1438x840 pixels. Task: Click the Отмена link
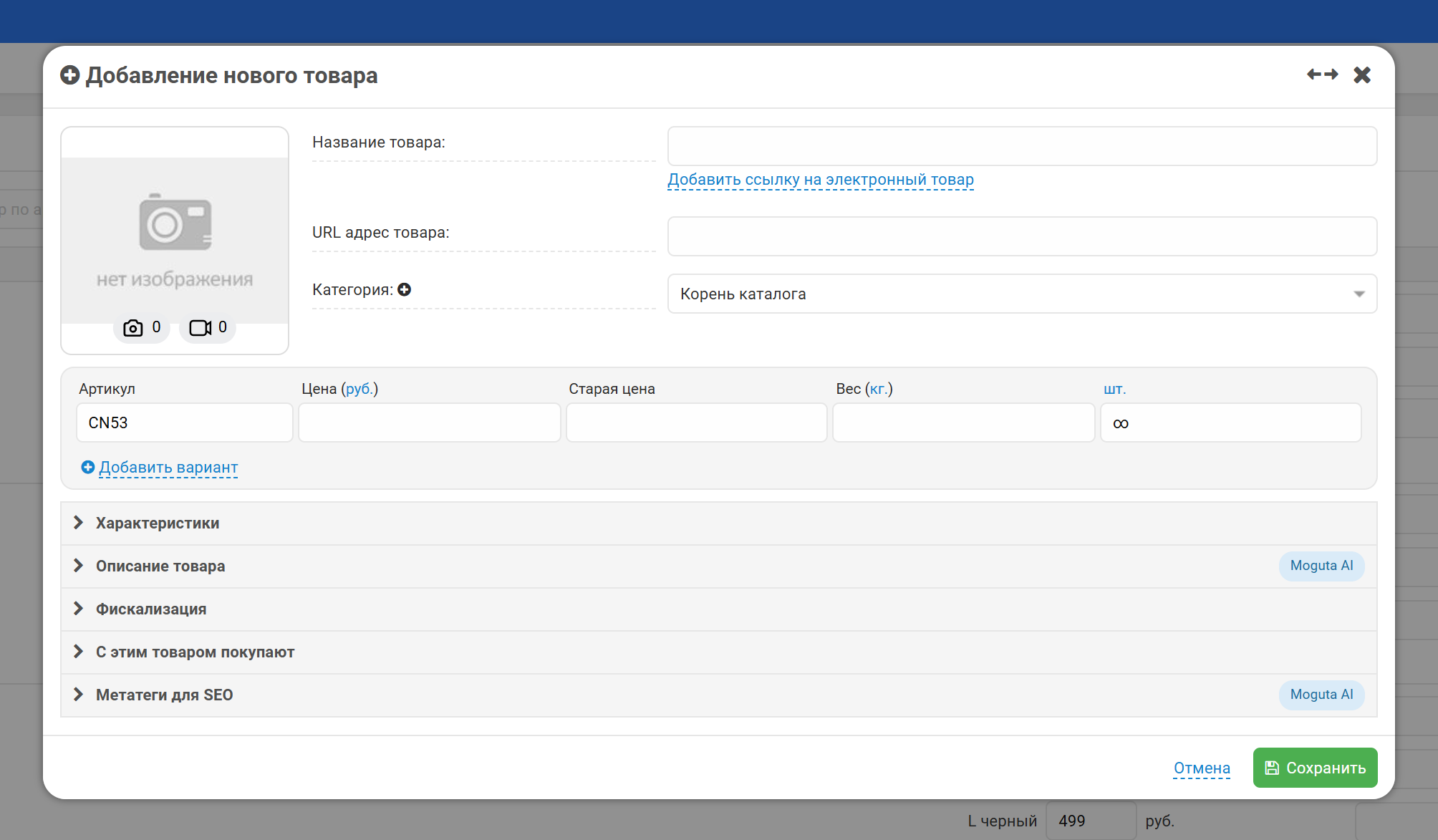tap(1202, 768)
